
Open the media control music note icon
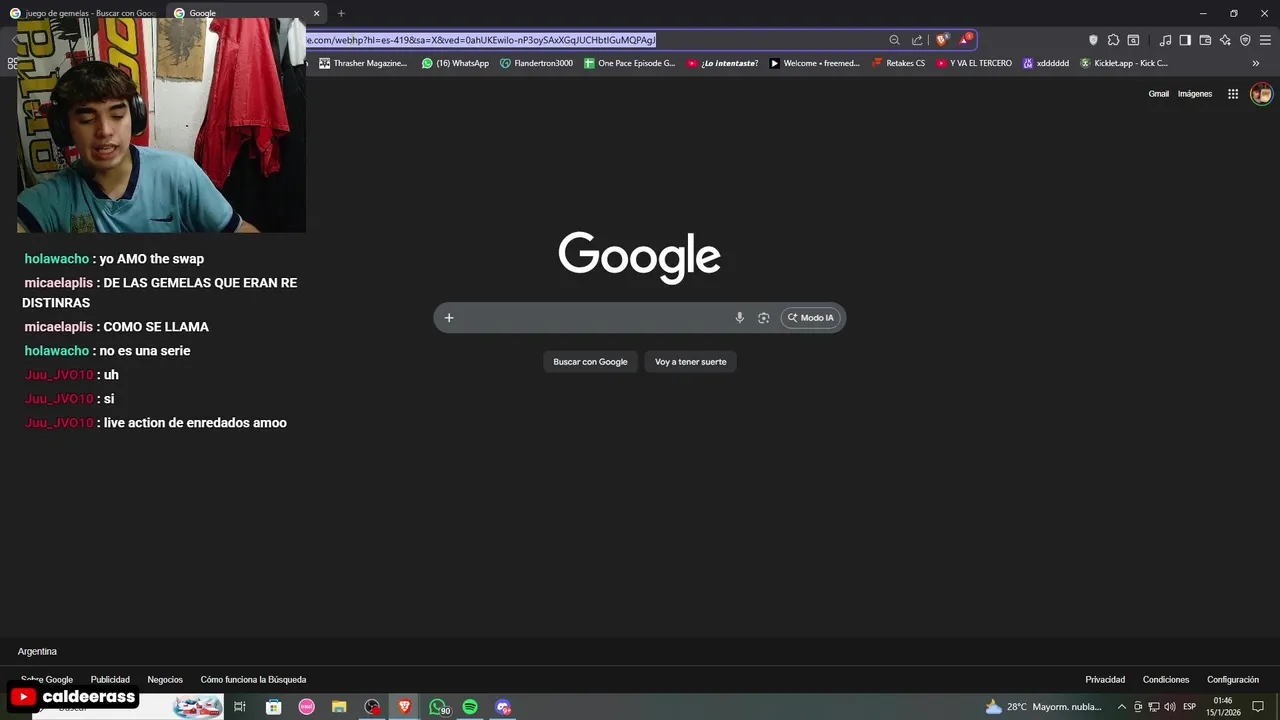pyautogui.click(x=1165, y=40)
